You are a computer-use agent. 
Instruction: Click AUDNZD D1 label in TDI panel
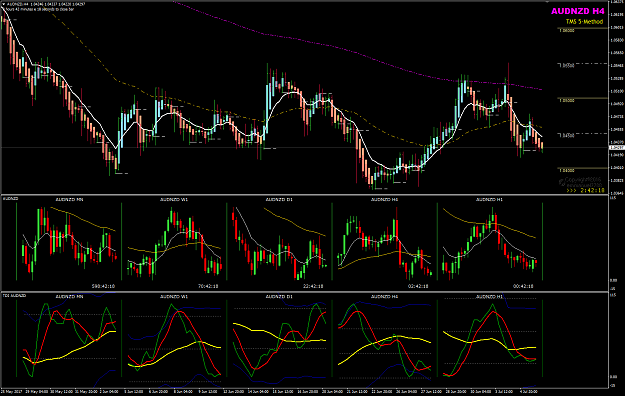(279, 297)
